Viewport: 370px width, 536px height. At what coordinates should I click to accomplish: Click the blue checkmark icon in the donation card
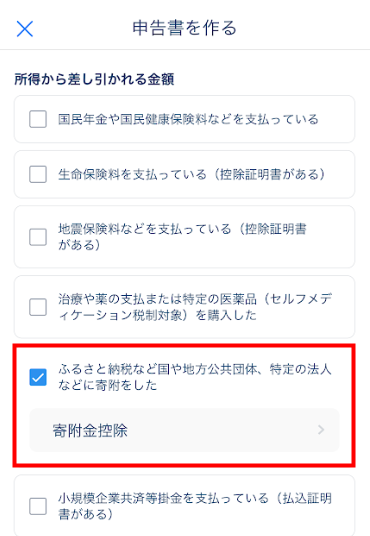tap(38, 377)
